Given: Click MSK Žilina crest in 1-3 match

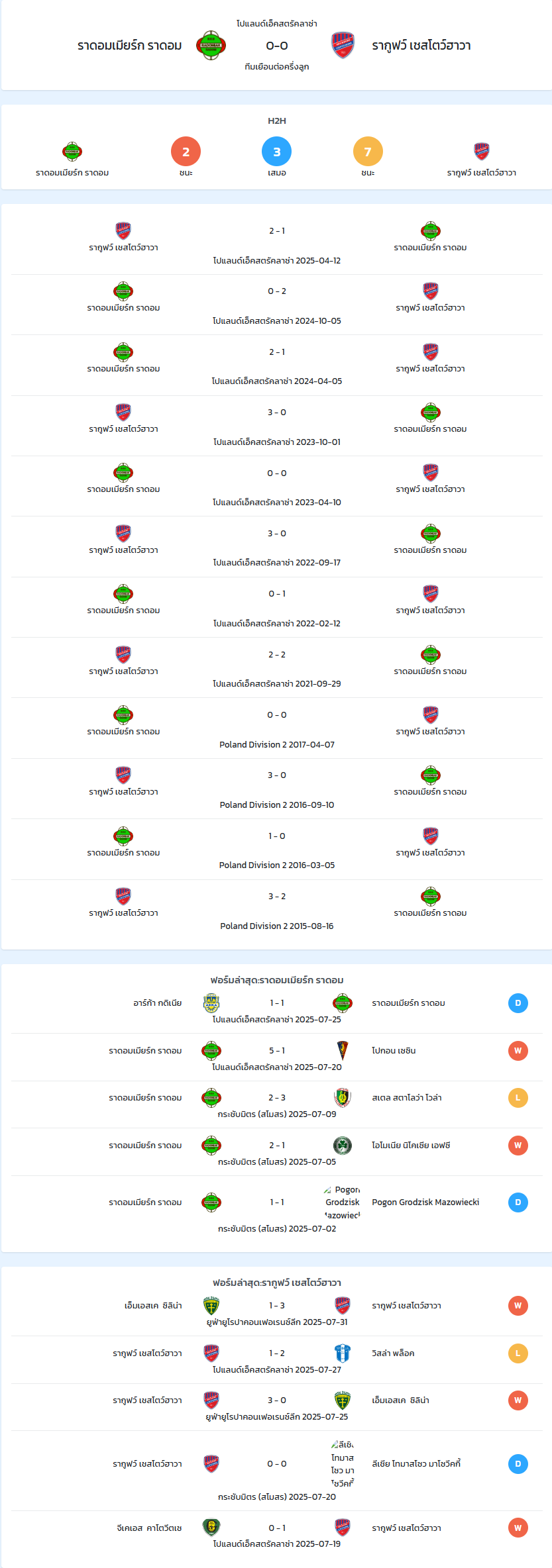Looking at the screenshot, I should click(211, 1305).
